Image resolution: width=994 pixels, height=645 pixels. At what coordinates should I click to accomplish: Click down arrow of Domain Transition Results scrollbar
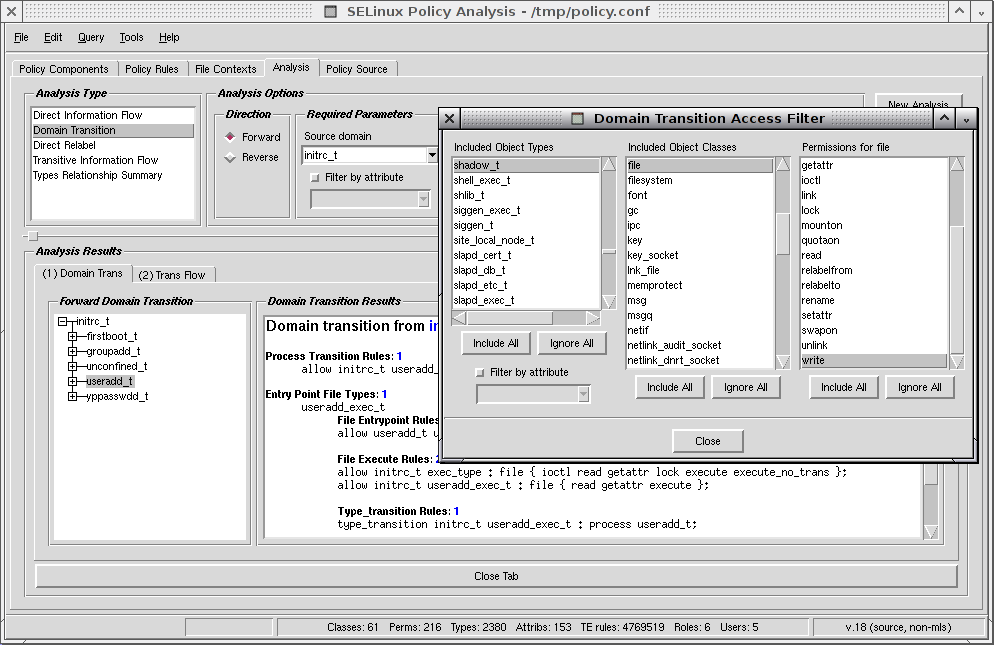pyautogui.click(x=931, y=531)
